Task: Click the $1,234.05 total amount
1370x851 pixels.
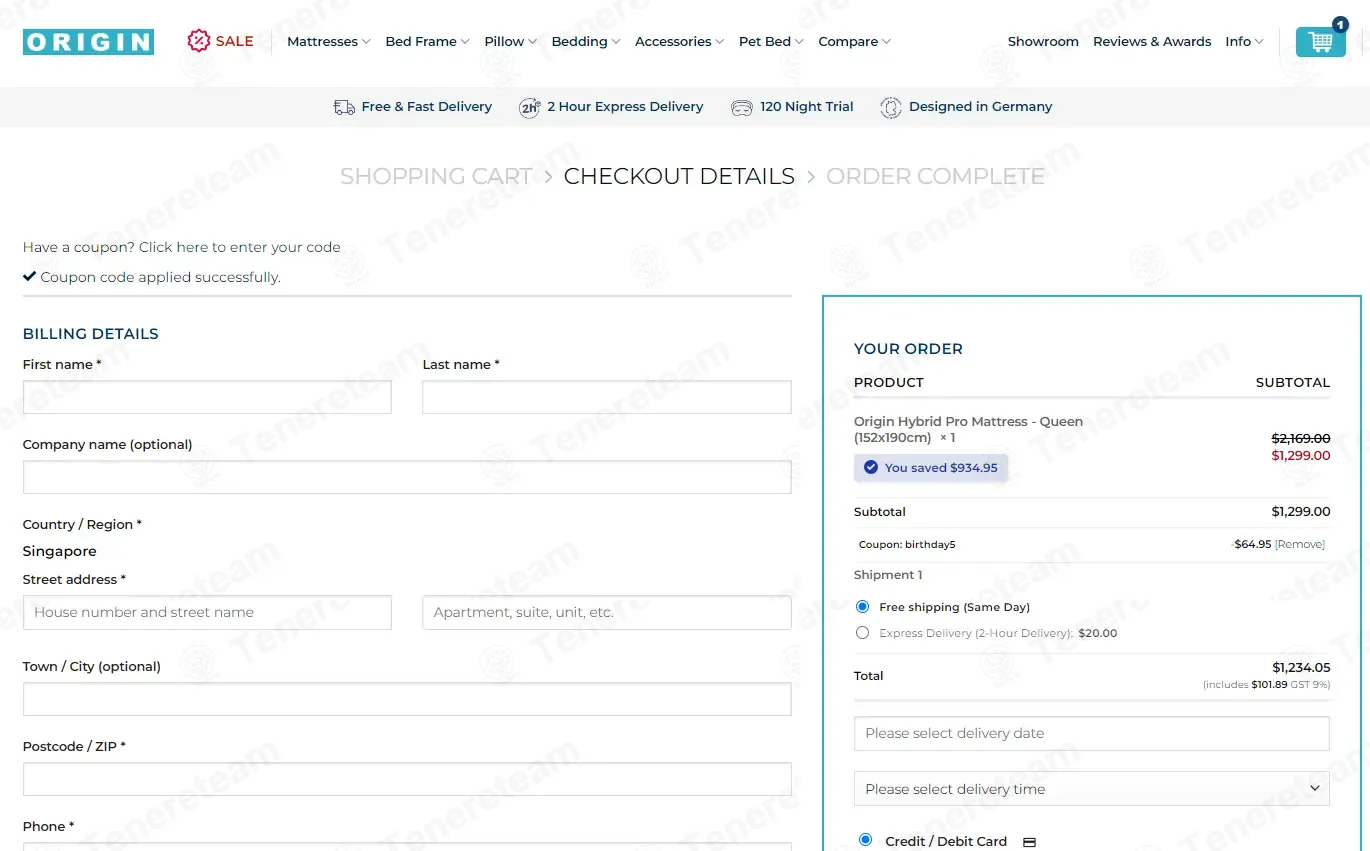Action: (1301, 667)
